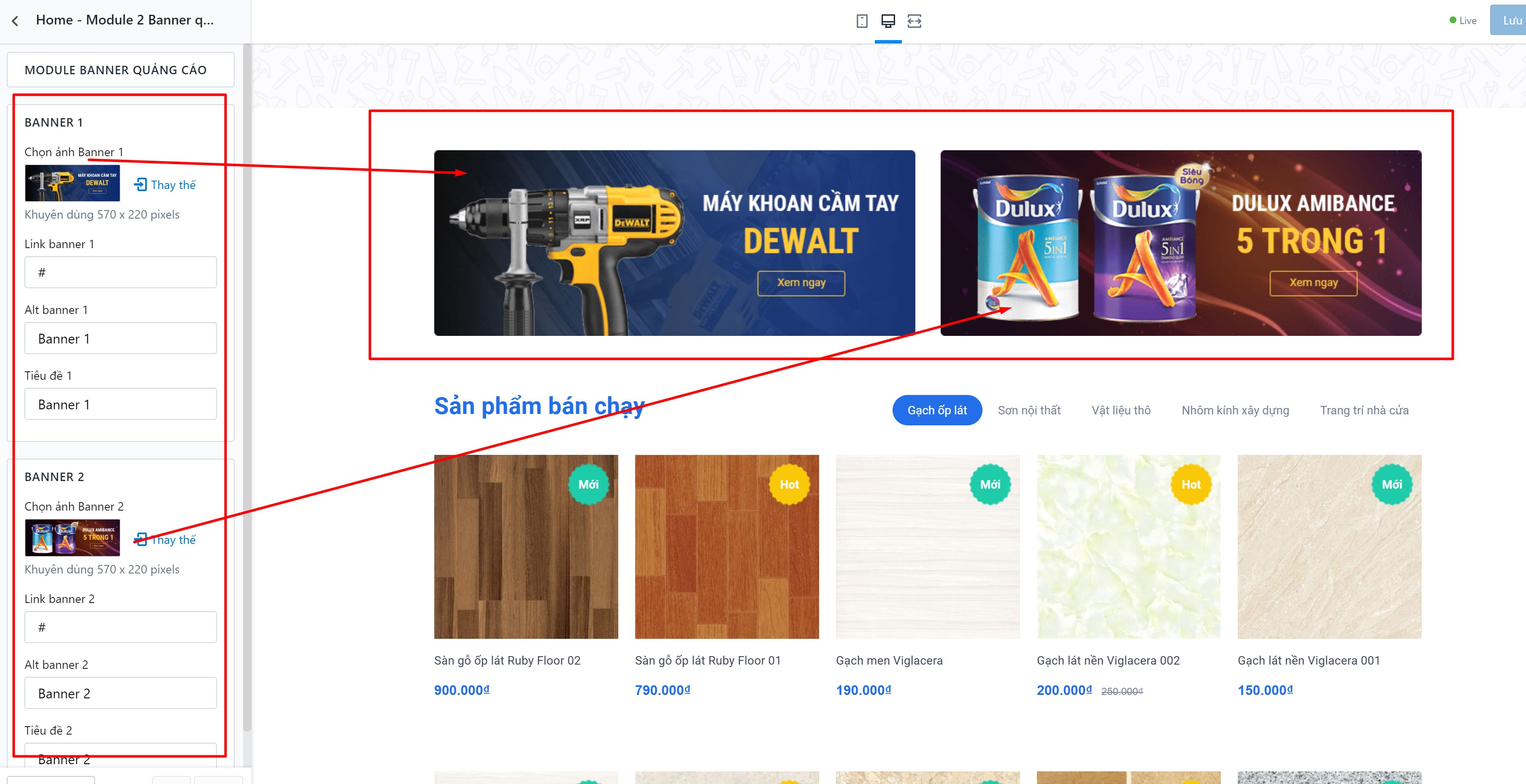Focus the Alt banner 1 input field
The width and height of the screenshot is (1526, 784).
point(121,338)
